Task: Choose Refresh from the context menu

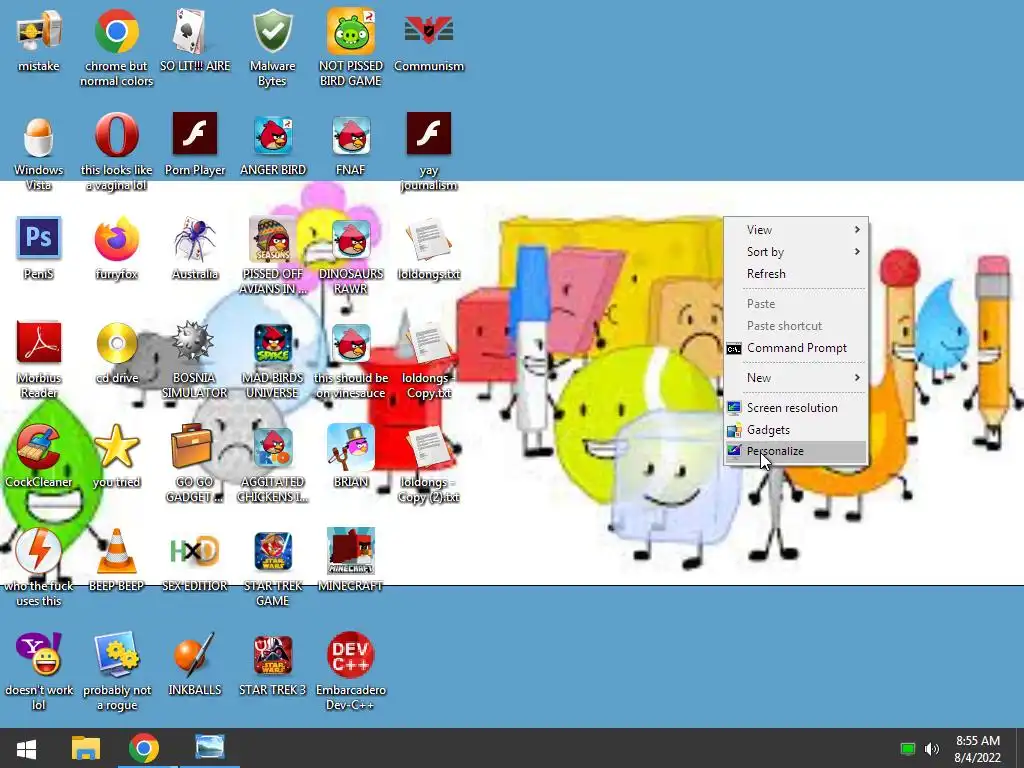Action: 796,274
